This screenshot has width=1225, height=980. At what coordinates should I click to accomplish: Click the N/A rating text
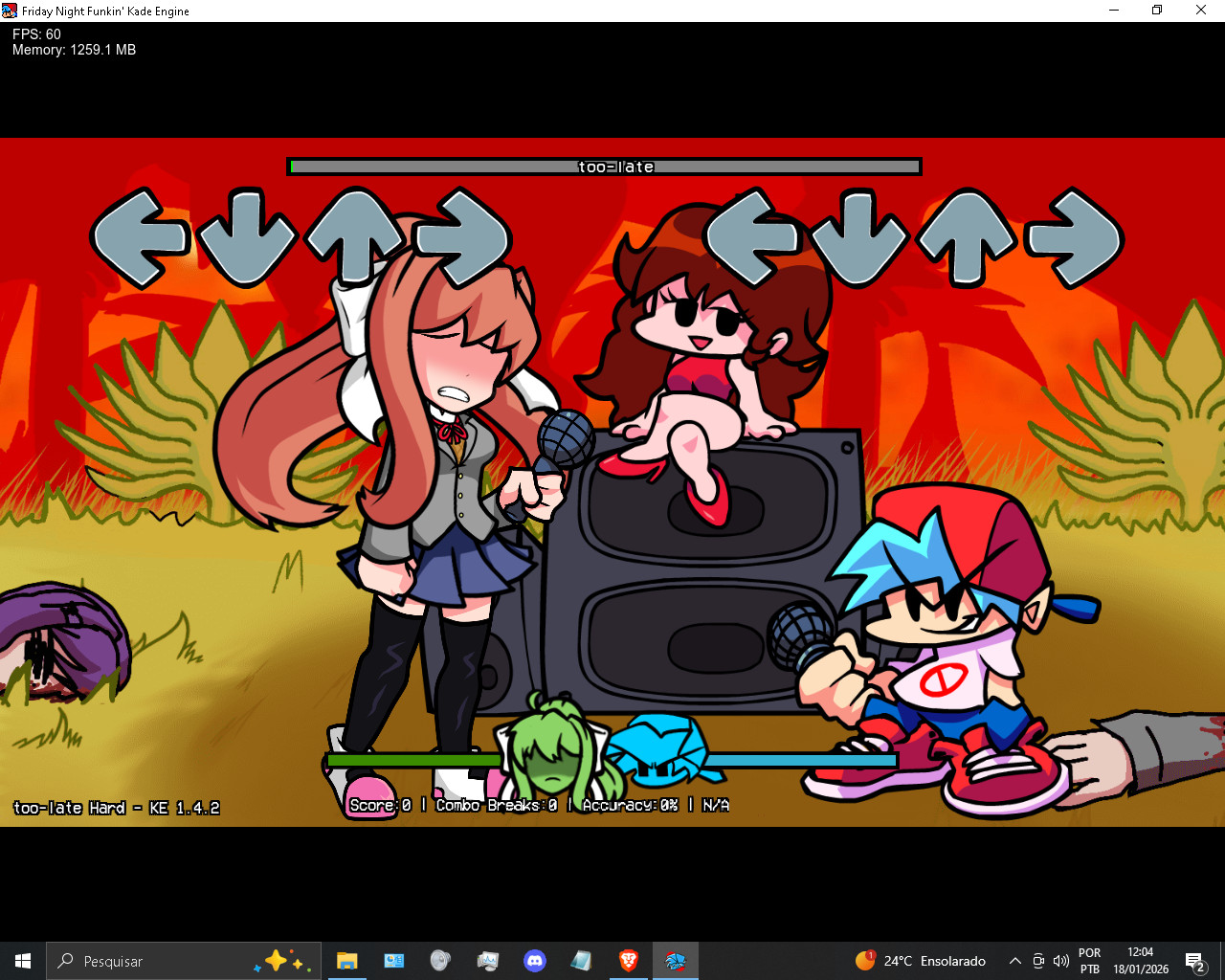715,806
